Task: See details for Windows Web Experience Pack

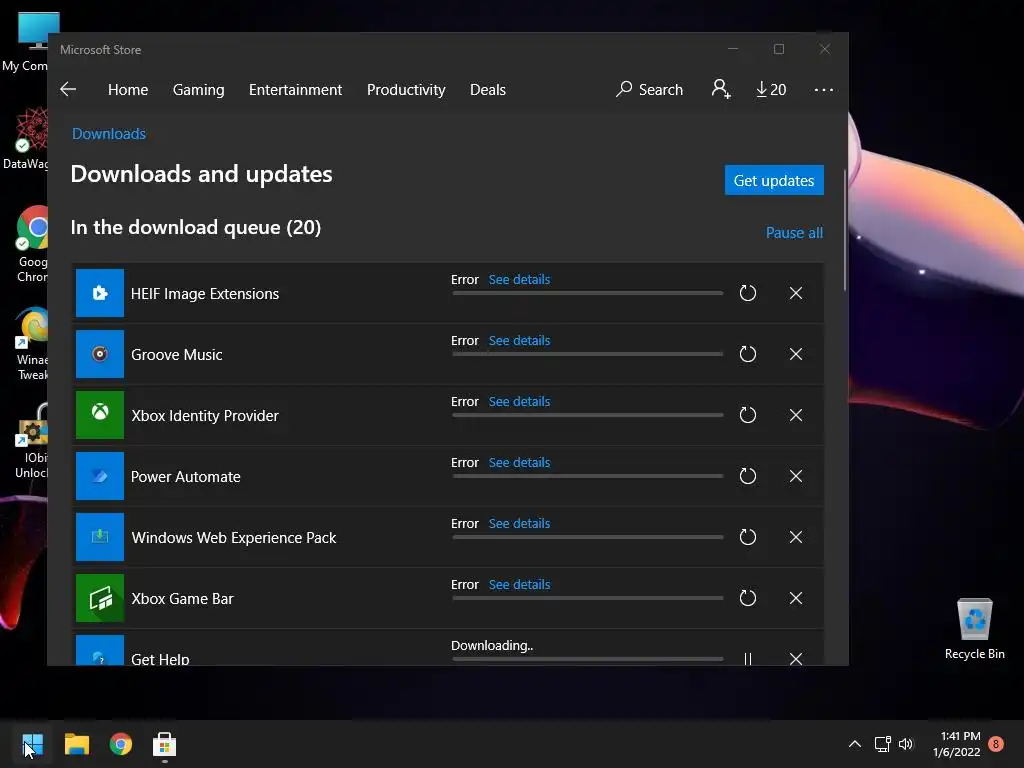Action: coord(519,523)
